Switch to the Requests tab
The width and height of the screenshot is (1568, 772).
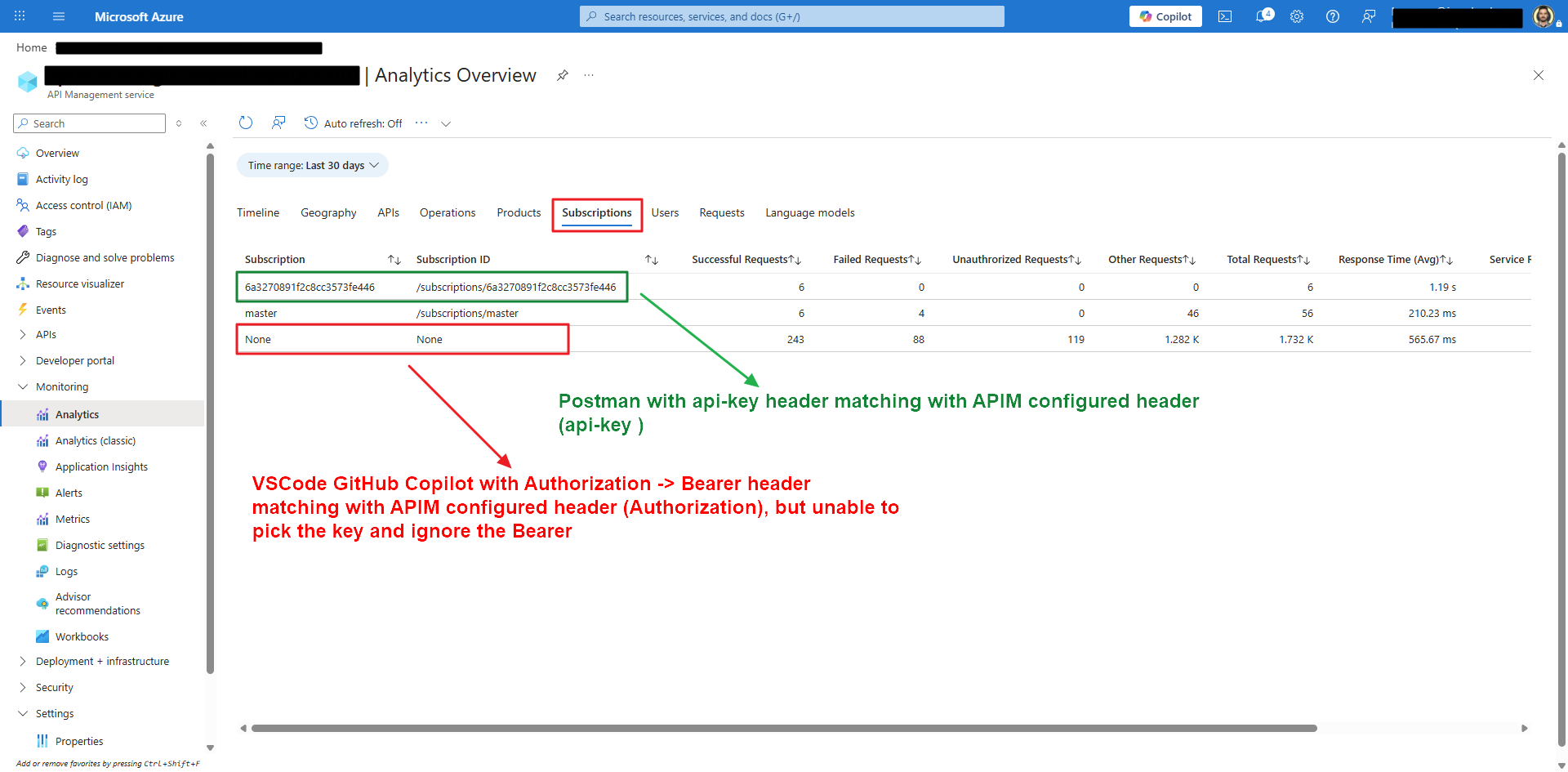coord(722,212)
